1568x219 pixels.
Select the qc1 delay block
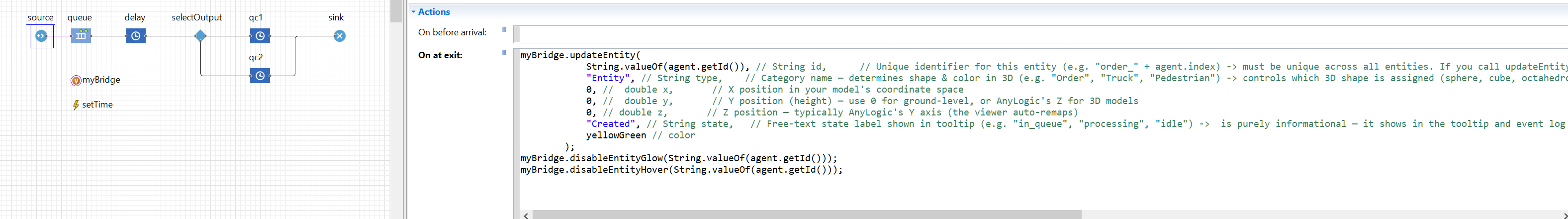pos(260,36)
